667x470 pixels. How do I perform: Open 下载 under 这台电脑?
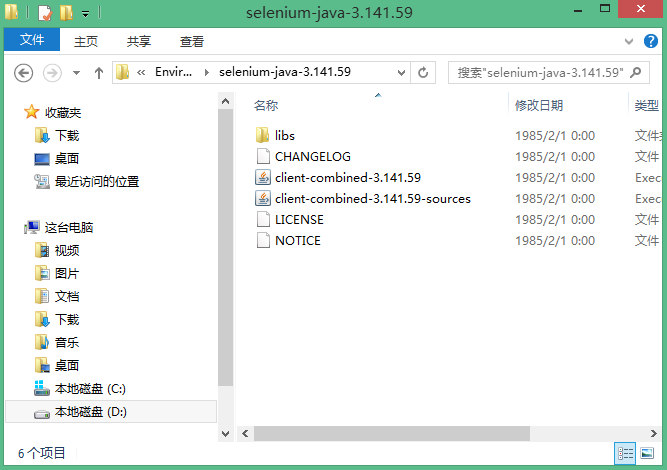coord(67,319)
